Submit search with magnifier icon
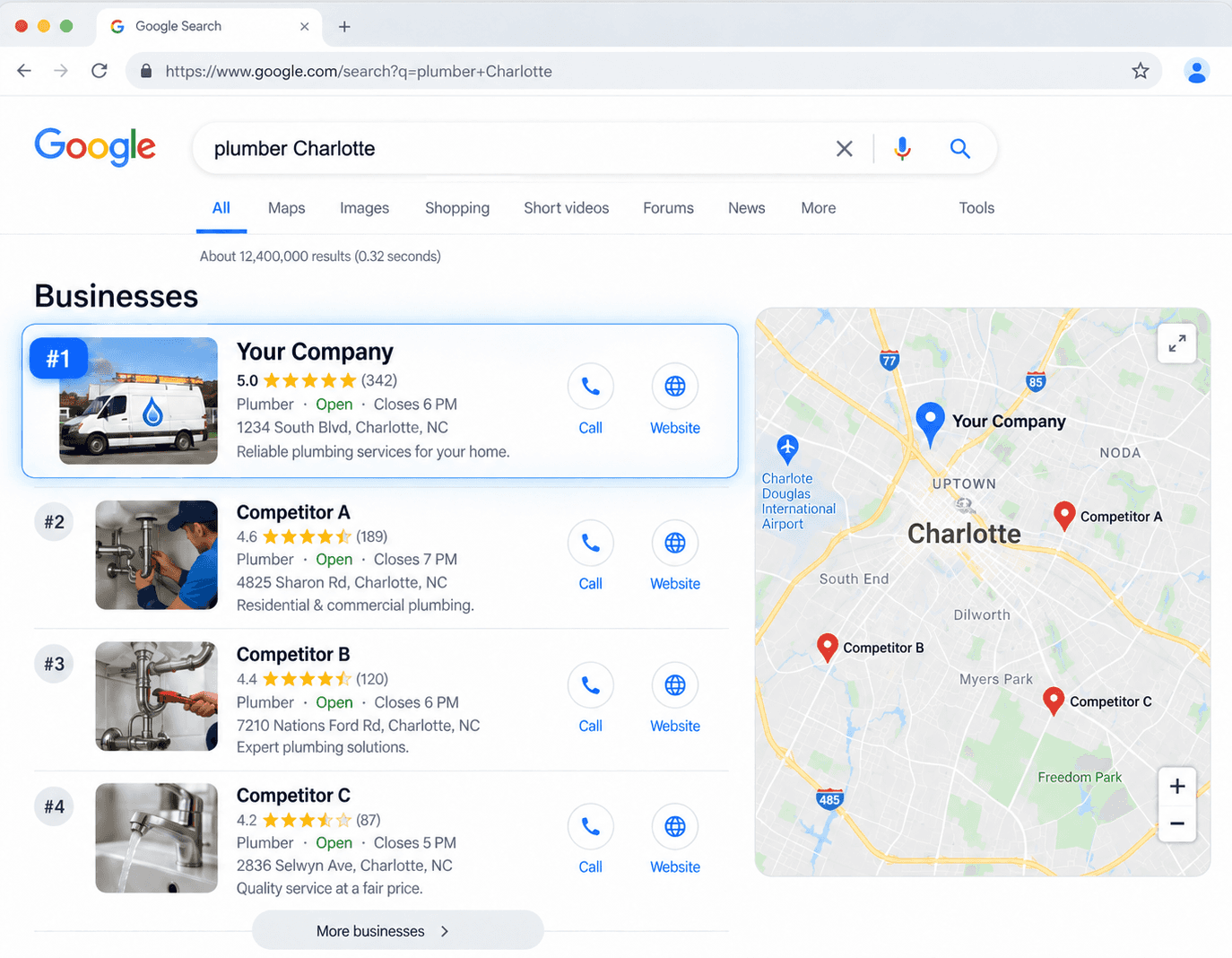The height and width of the screenshot is (958, 1232). [x=959, y=149]
